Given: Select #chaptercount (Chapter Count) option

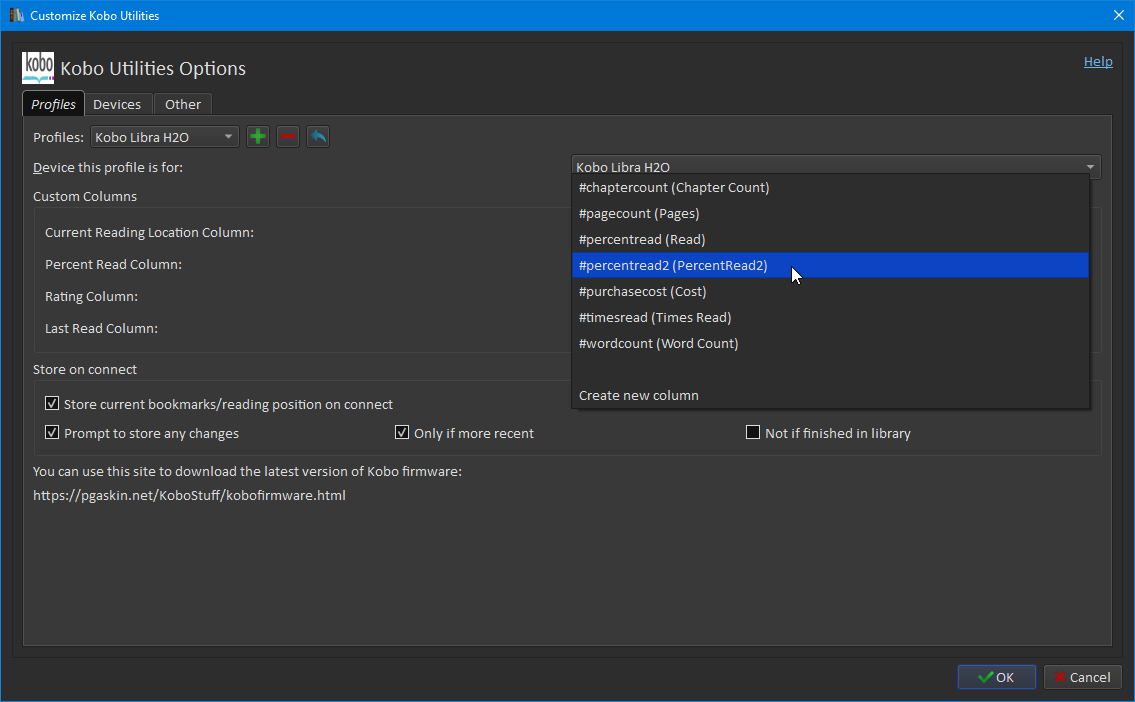Looking at the screenshot, I should (830, 187).
